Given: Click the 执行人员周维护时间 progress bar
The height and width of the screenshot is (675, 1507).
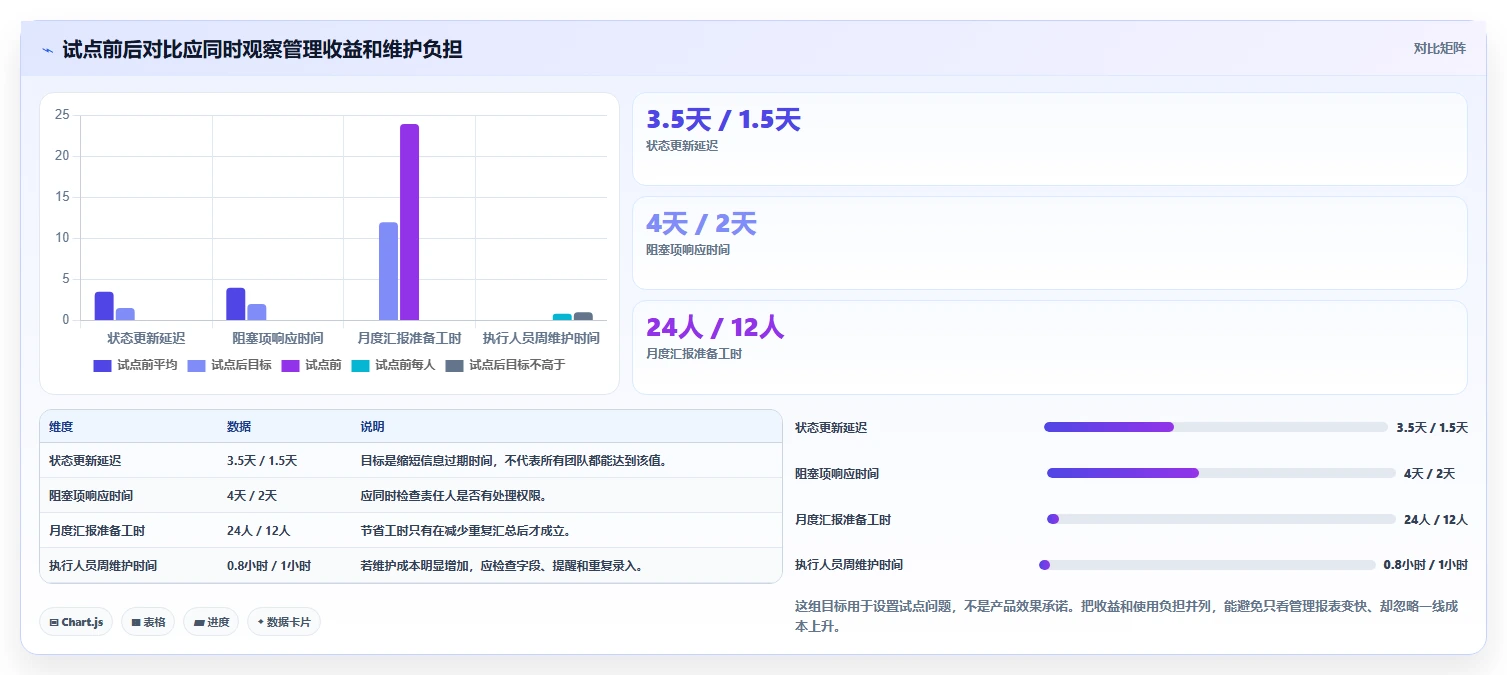Looking at the screenshot, I should 1207,565.
